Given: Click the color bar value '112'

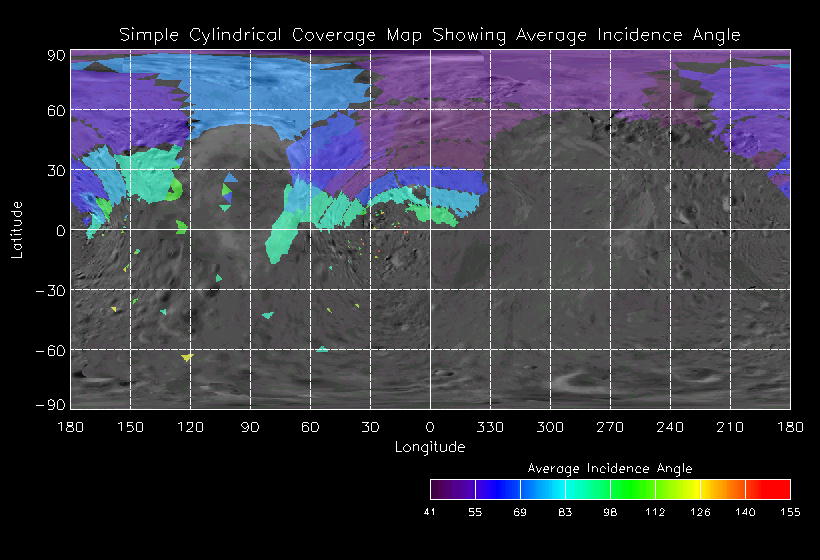Looking at the screenshot, I should pos(655,512).
